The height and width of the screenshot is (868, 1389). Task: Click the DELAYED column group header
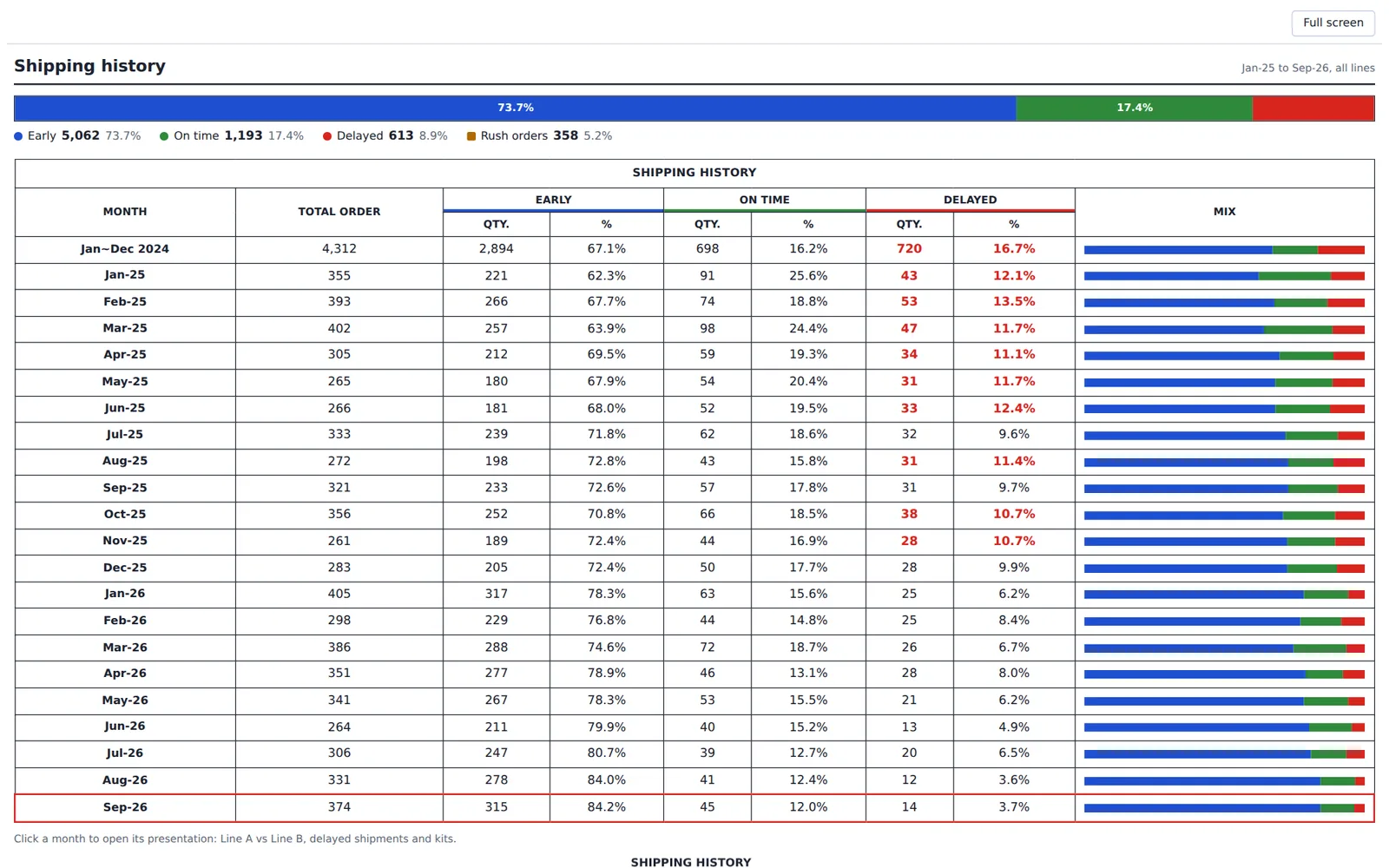coord(971,200)
